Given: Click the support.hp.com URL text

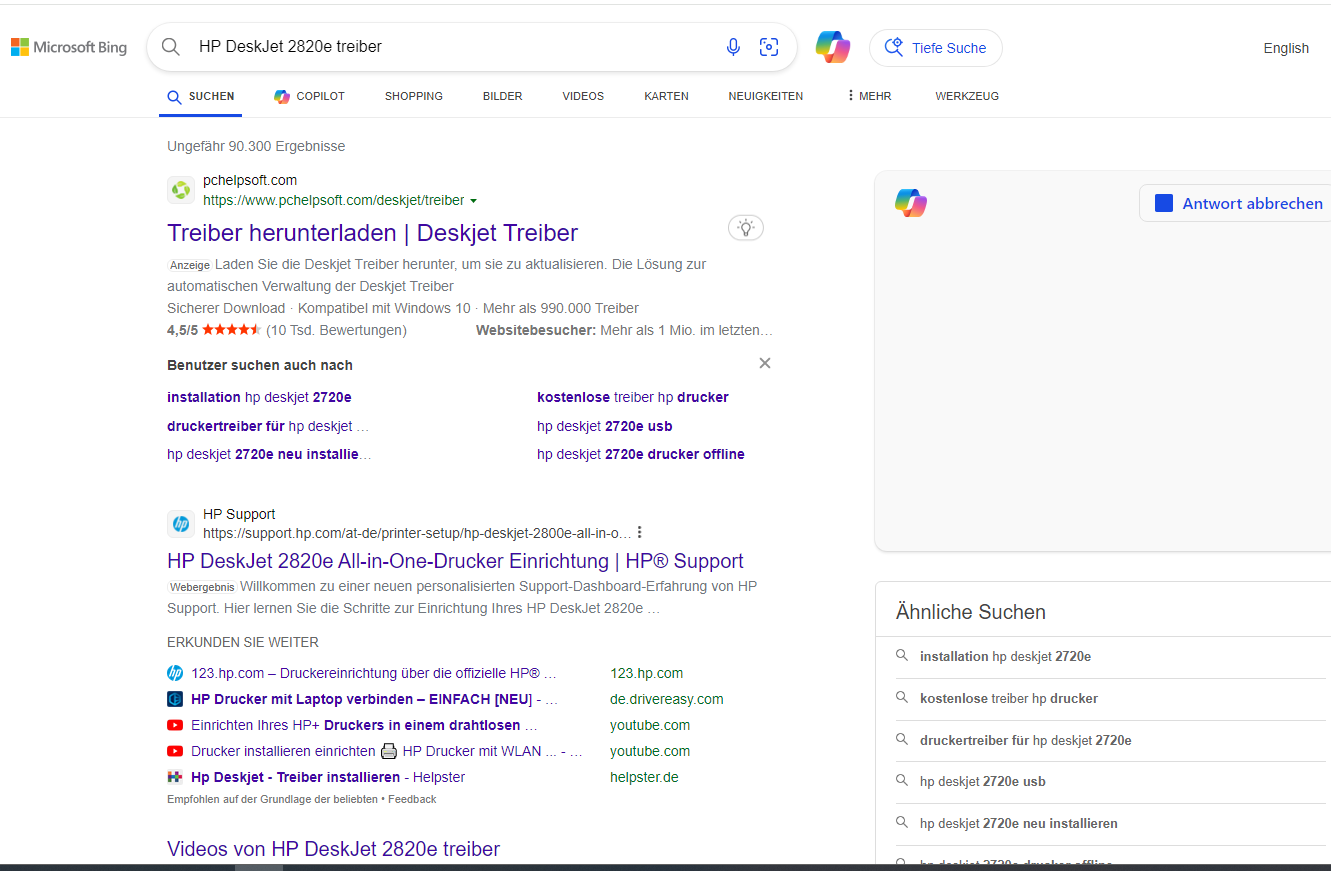Looking at the screenshot, I should click(x=417, y=533).
